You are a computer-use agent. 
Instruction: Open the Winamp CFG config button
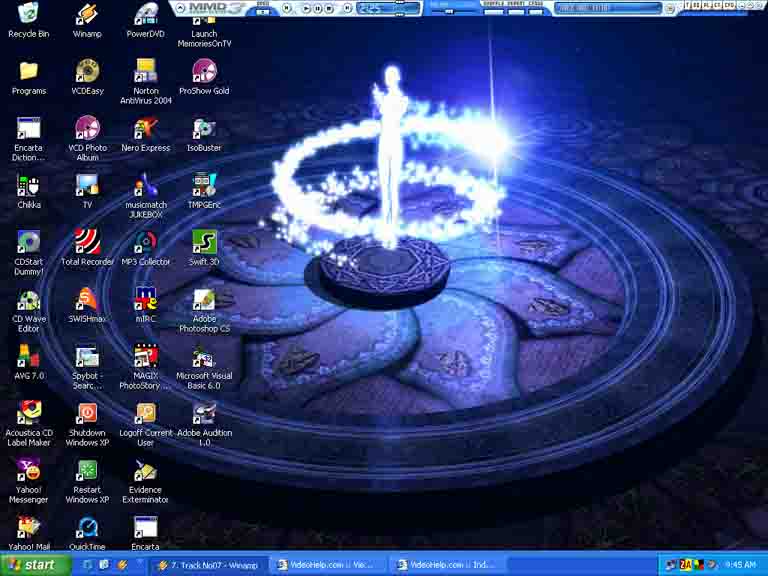click(x=730, y=5)
